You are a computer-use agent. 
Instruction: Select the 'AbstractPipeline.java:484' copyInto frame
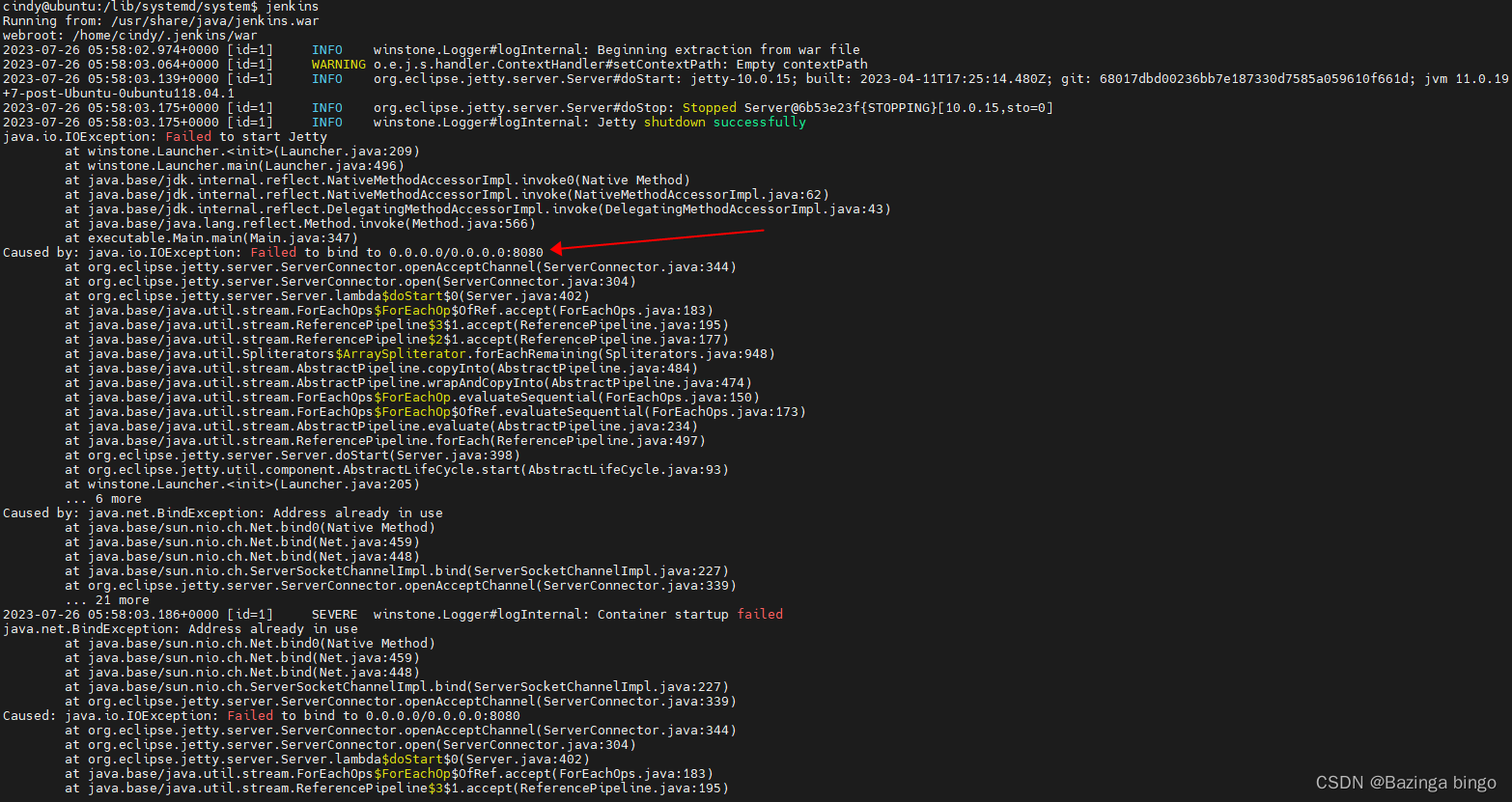point(381,369)
